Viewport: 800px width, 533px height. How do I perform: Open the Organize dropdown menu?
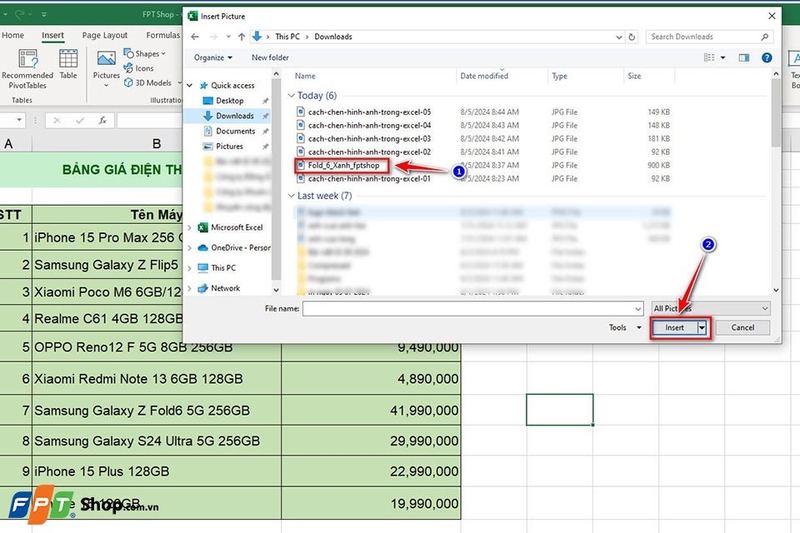click(x=213, y=58)
